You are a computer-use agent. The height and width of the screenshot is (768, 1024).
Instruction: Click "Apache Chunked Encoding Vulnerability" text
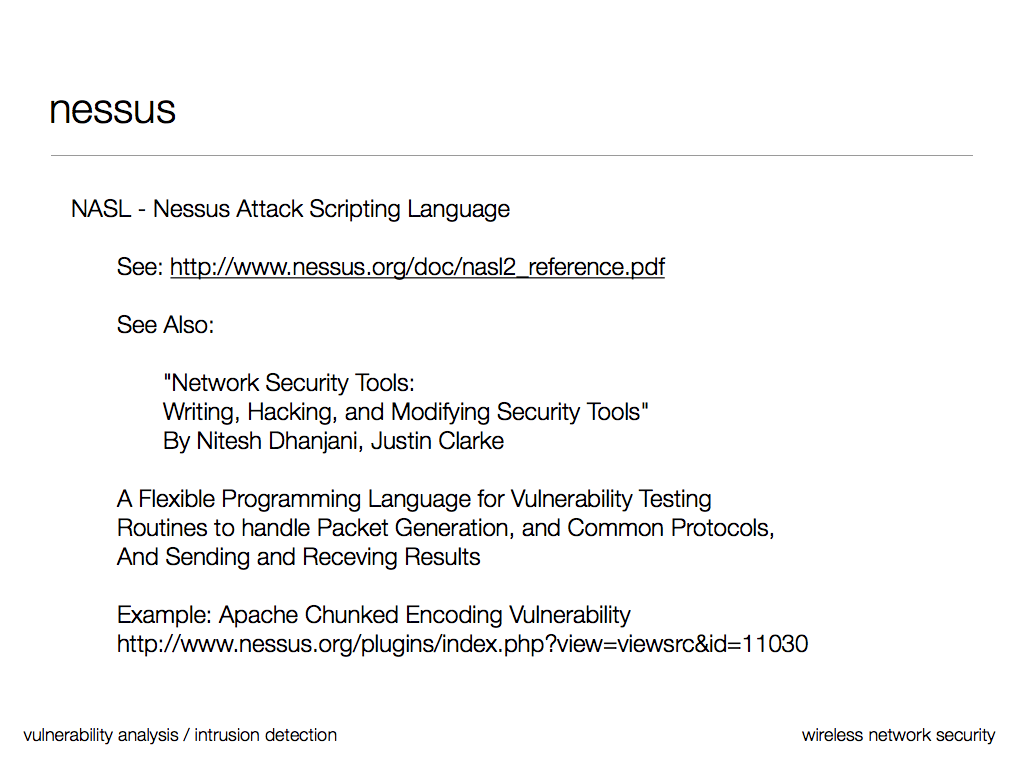[x=425, y=615]
